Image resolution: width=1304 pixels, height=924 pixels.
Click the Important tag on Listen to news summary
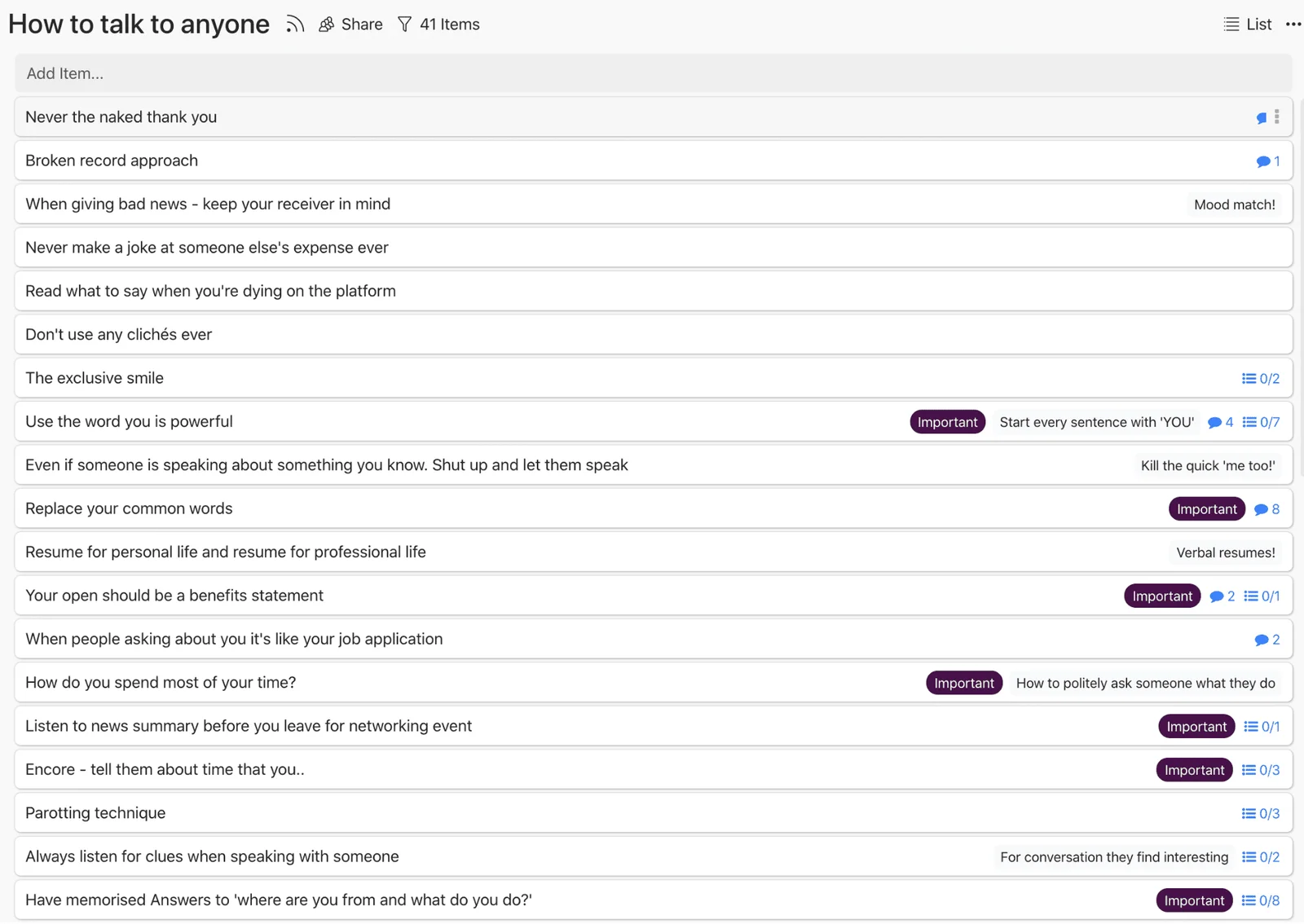tap(1196, 727)
